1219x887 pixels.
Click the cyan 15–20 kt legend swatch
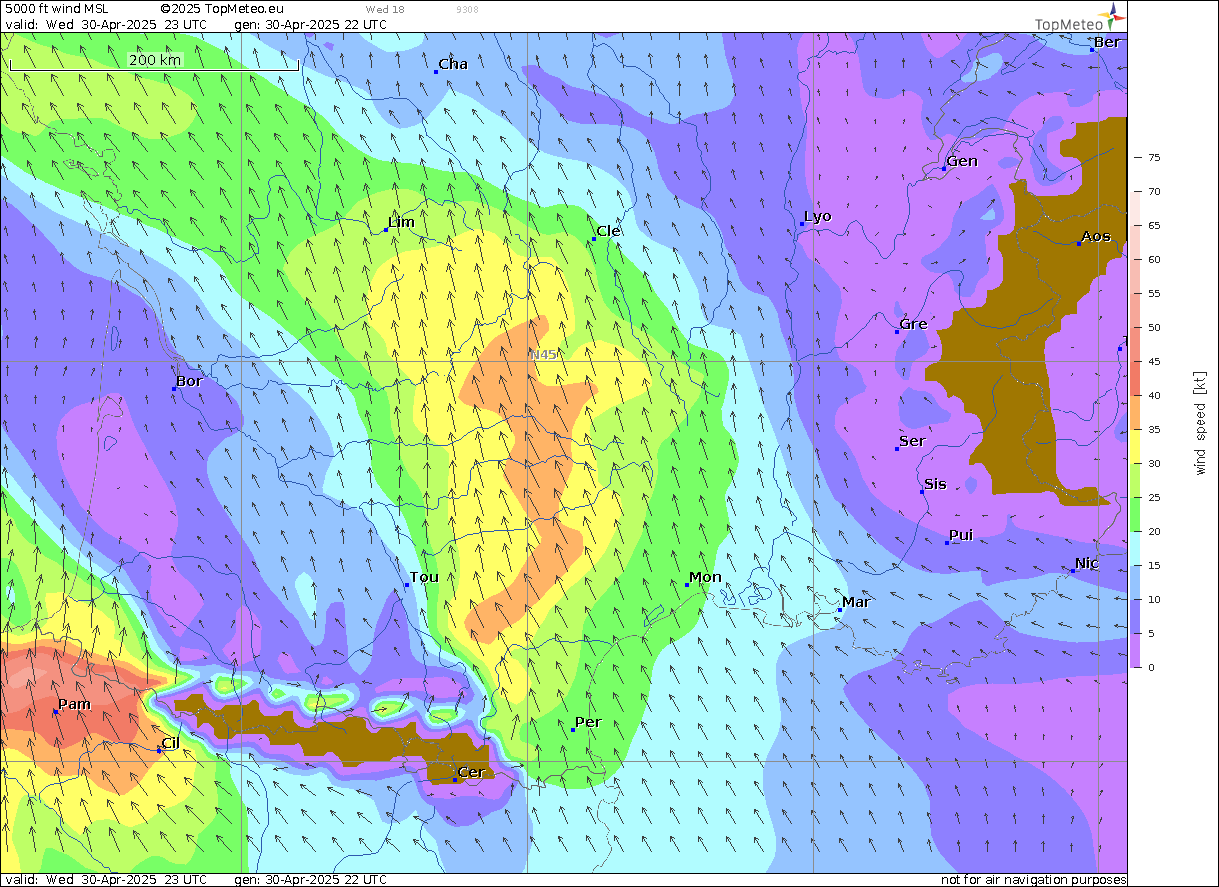click(1136, 548)
